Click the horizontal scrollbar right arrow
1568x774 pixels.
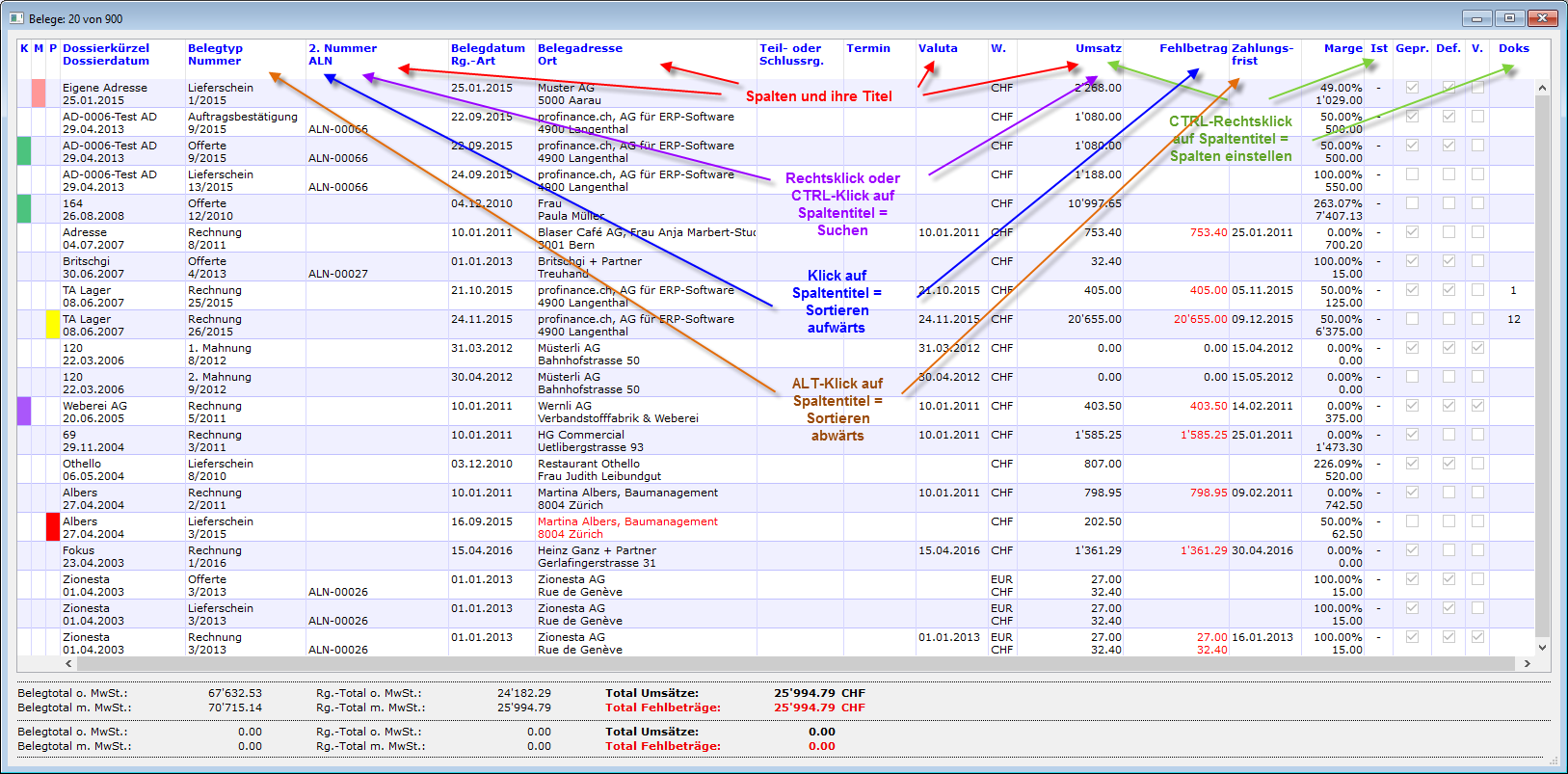1528,663
